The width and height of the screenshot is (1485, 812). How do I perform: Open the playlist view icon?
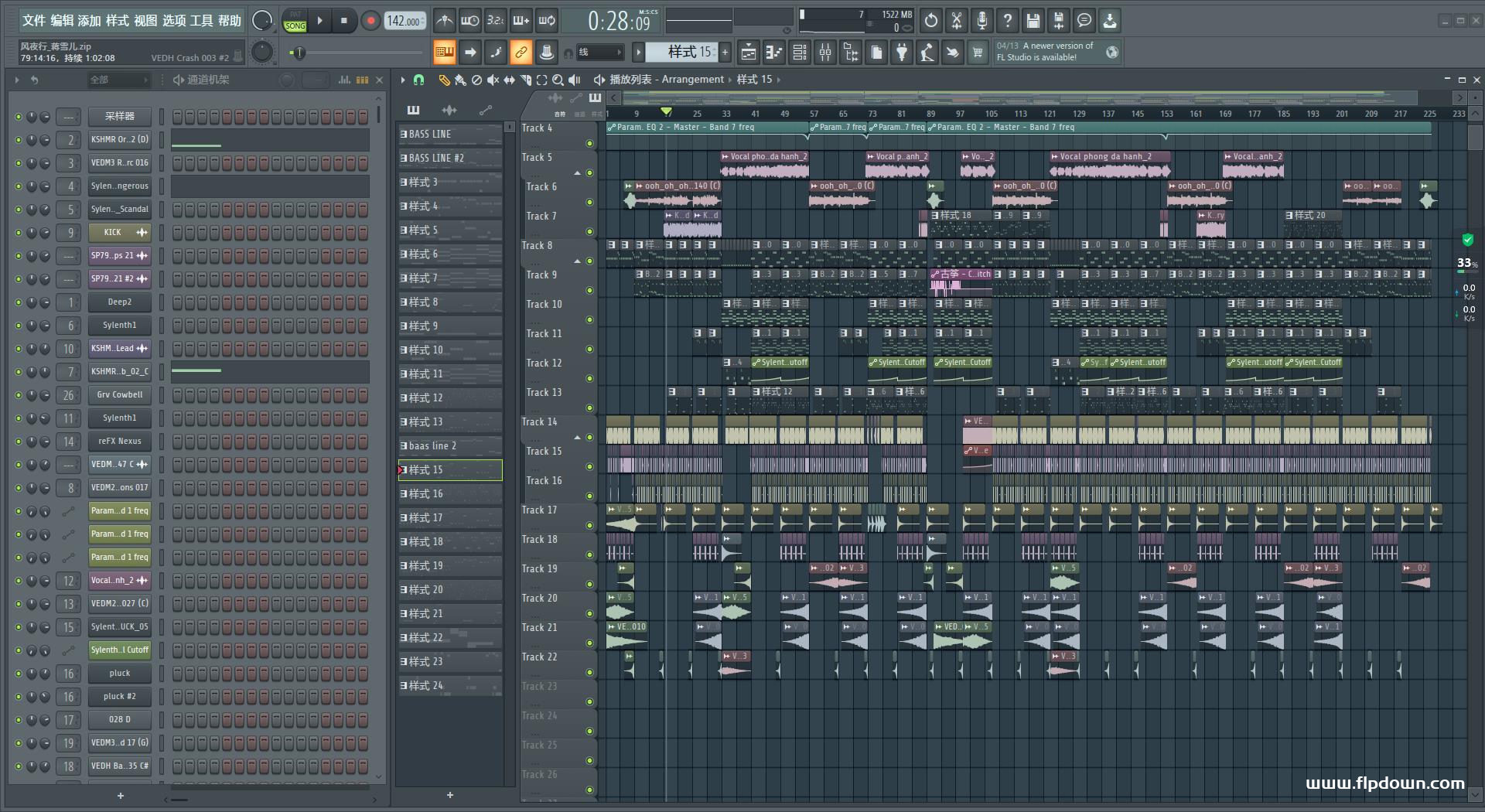pyautogui.click(x=748, y=53)
